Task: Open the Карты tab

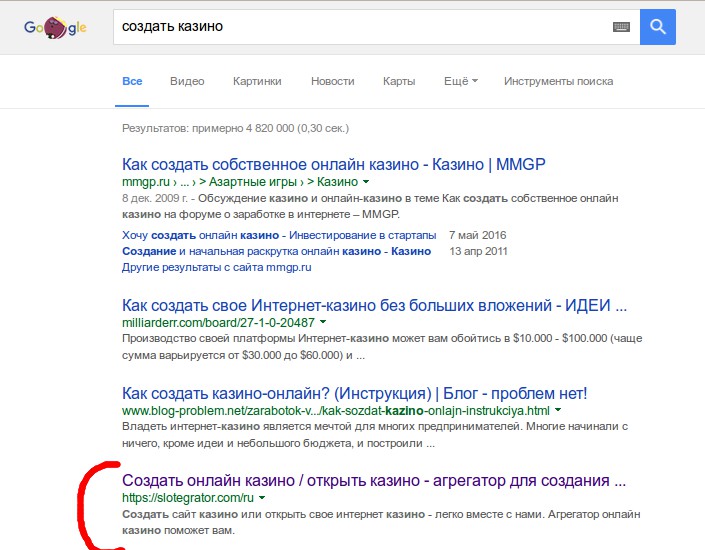Action: tap(399, 81)
